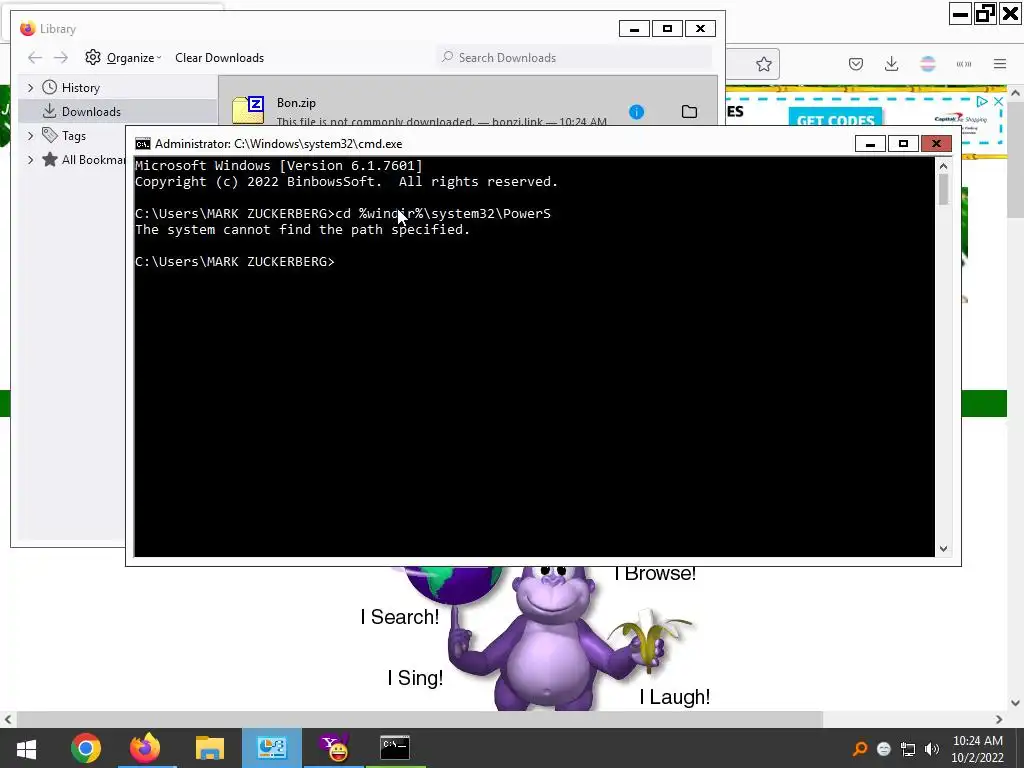Open the network tray icon
This screenshot has height=768, width=1024.
[908, 749]
